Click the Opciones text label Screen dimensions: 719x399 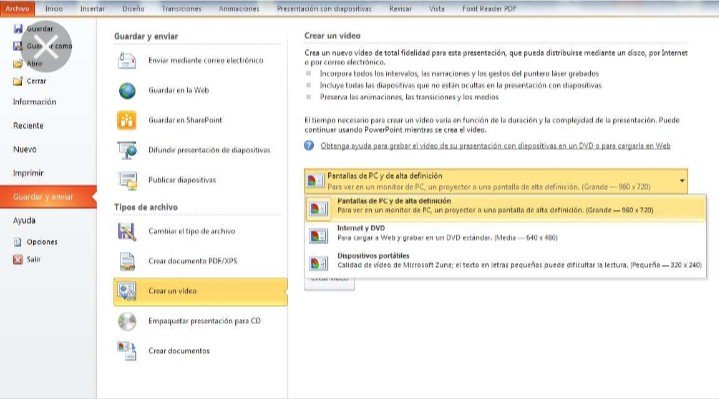tap(42, 242)
